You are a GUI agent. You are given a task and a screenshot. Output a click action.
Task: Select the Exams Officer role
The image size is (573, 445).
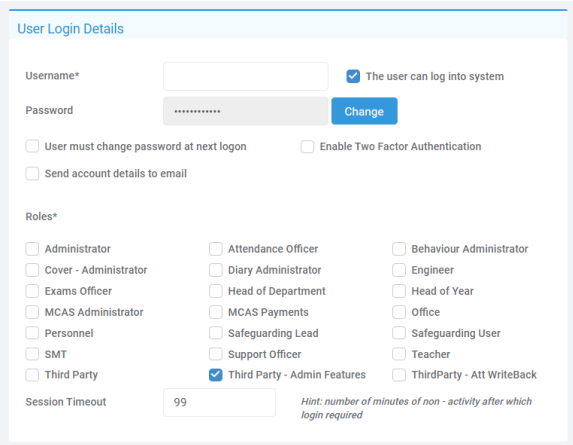point(32,291)
